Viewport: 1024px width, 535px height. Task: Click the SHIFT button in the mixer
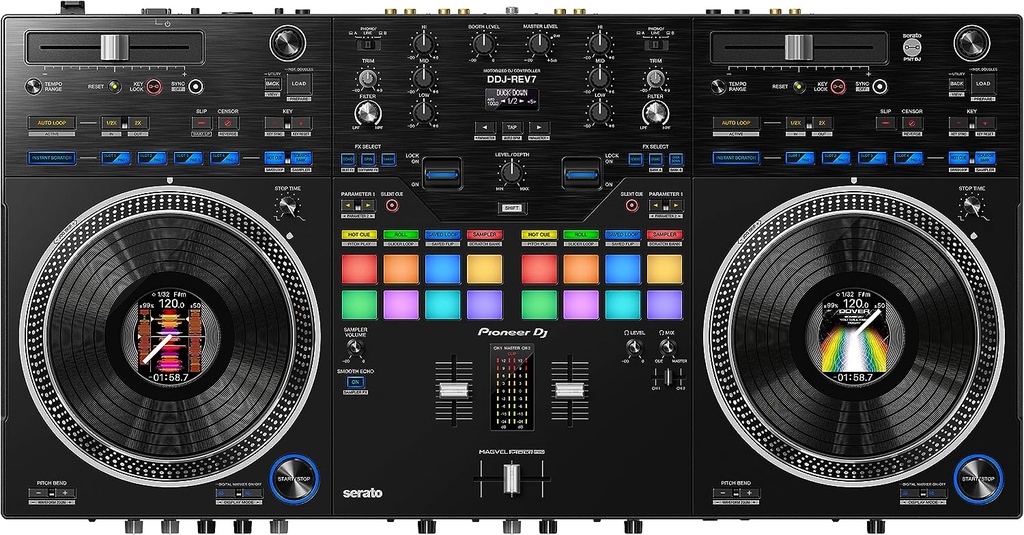(512, 208)
